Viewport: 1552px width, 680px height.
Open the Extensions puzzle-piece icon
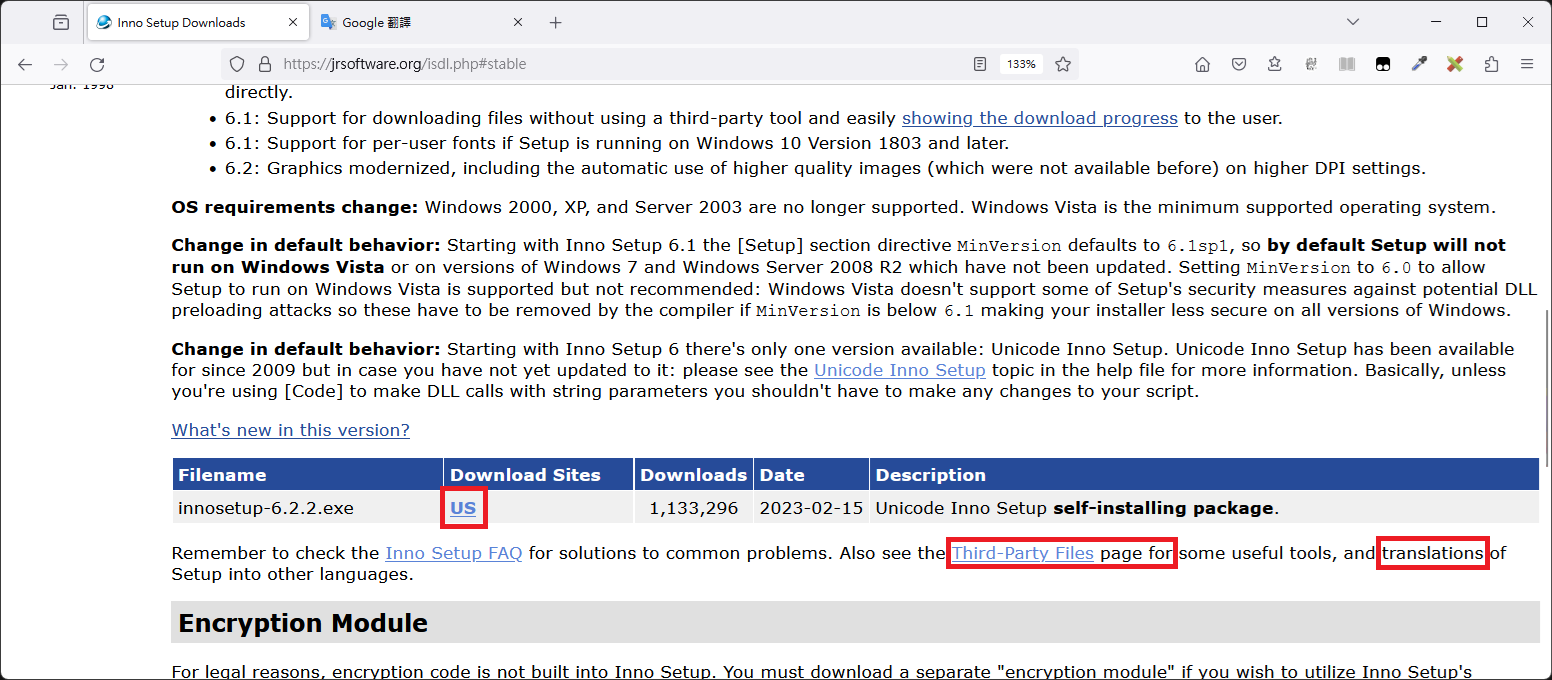(1491, 64)
